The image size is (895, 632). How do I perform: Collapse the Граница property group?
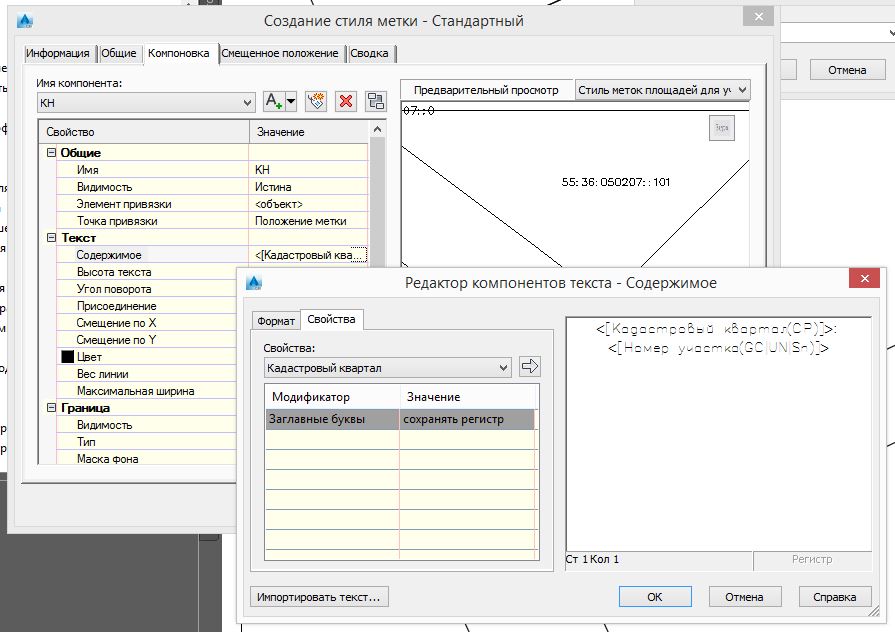[51, 408]
